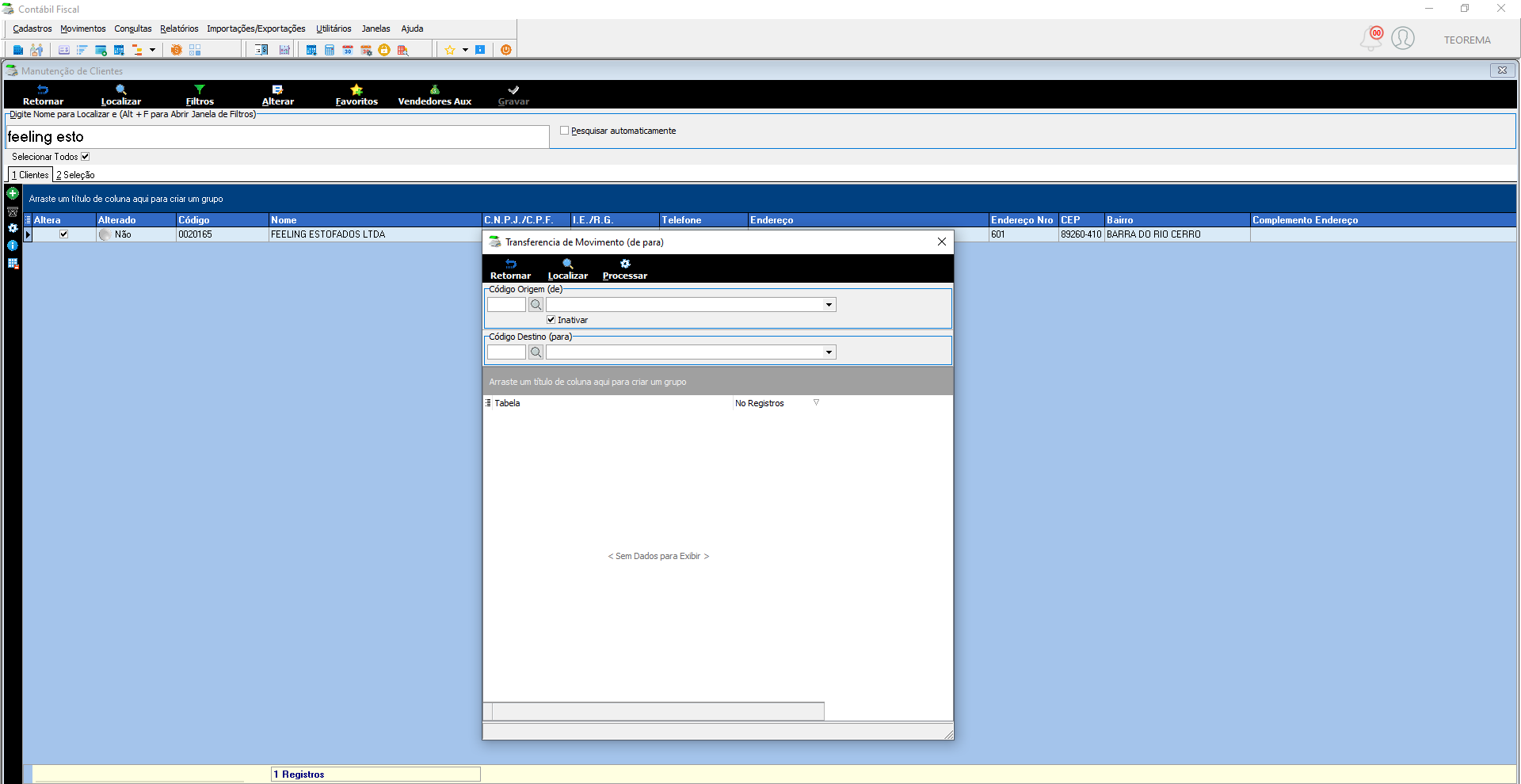This screenshot has height=784, width=1521.
Task: Switch to the 1 Clientes tab
Action: click(x=30, y=175)
